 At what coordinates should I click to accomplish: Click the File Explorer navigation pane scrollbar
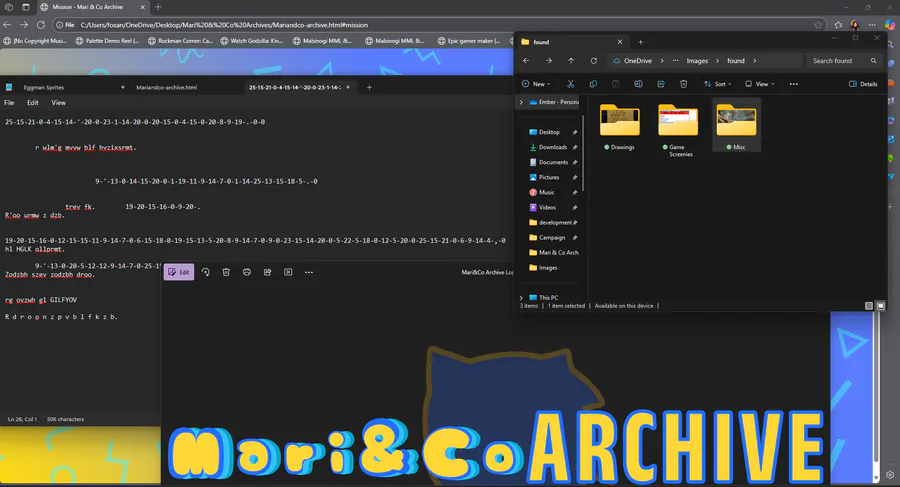[x=583, y=153]
